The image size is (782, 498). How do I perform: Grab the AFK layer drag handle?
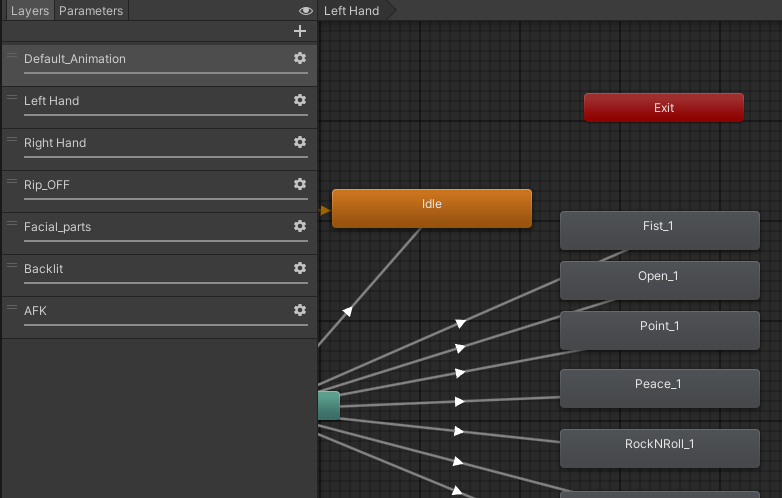[x=12, y=307]
